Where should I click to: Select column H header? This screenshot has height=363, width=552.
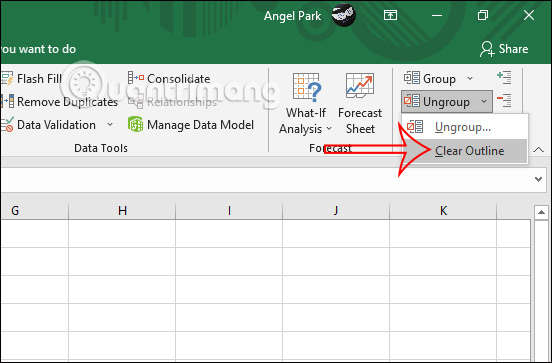[122, 211]
